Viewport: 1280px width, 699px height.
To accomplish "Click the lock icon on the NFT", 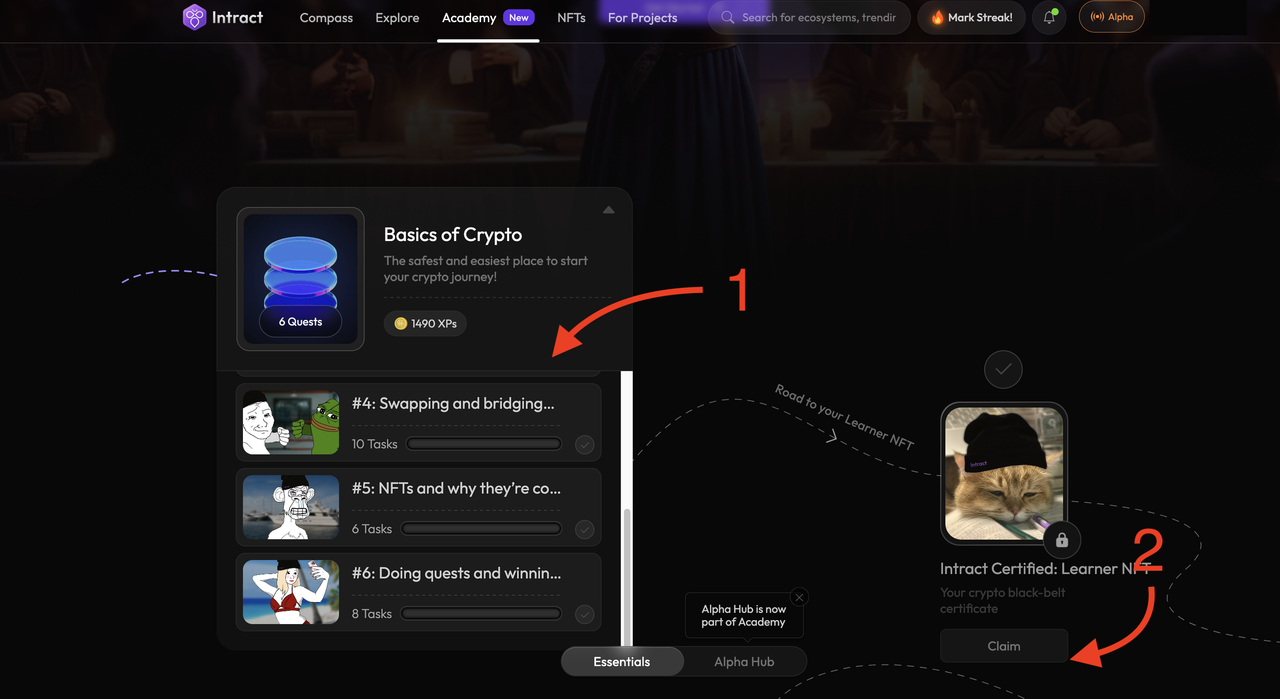I will click(1062, 541).
